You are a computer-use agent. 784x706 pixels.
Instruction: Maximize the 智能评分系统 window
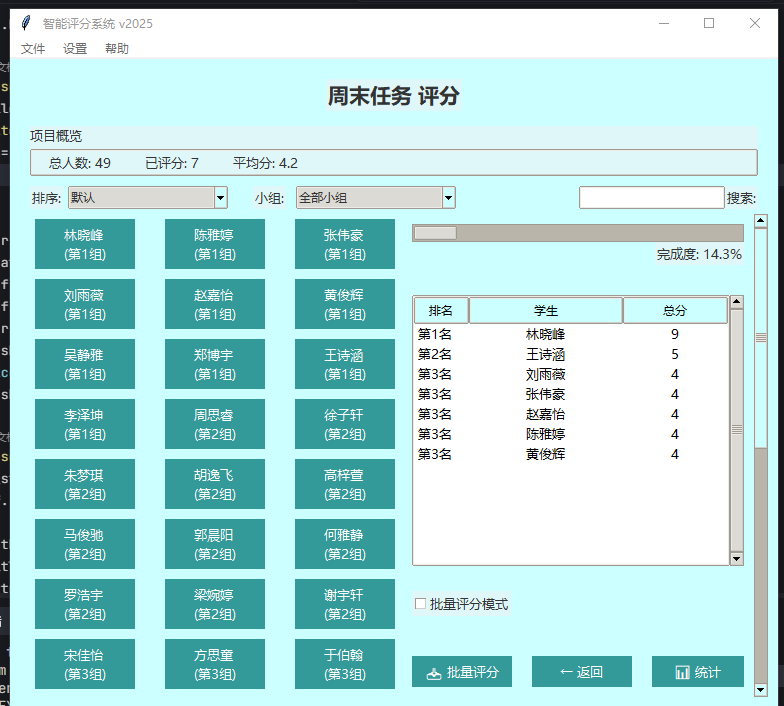pos(708,23)
